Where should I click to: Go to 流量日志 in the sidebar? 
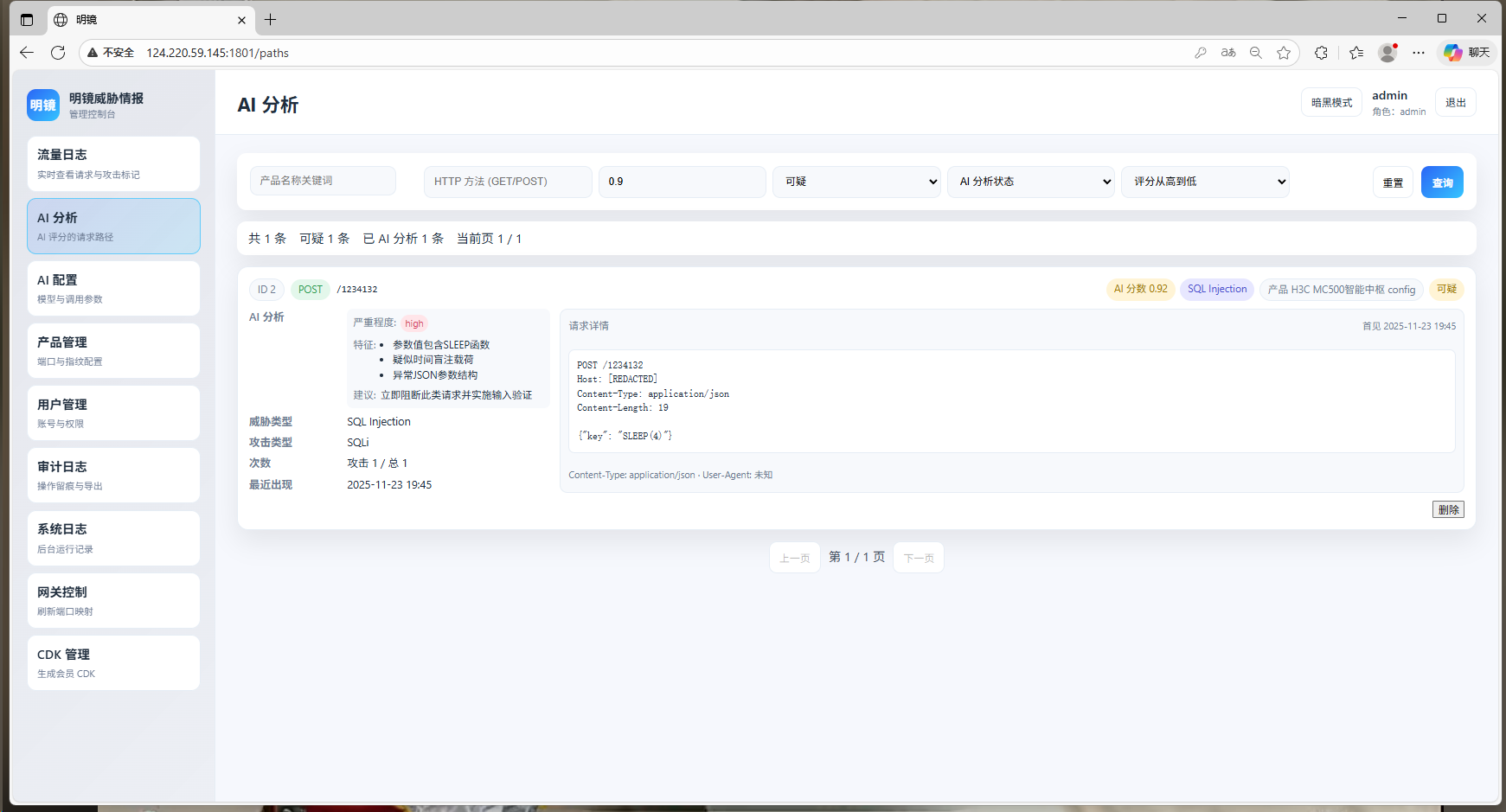tap(113, 163)
